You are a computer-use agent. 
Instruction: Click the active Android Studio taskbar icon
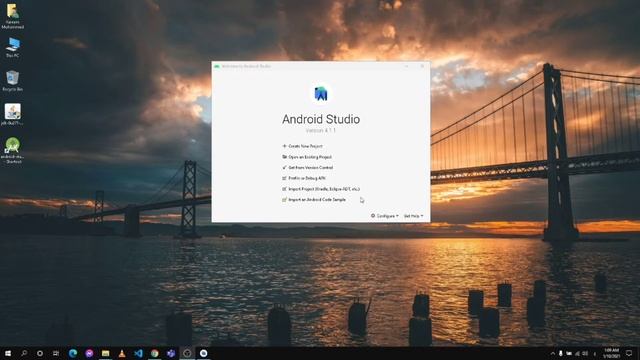(x=187, y=353)
